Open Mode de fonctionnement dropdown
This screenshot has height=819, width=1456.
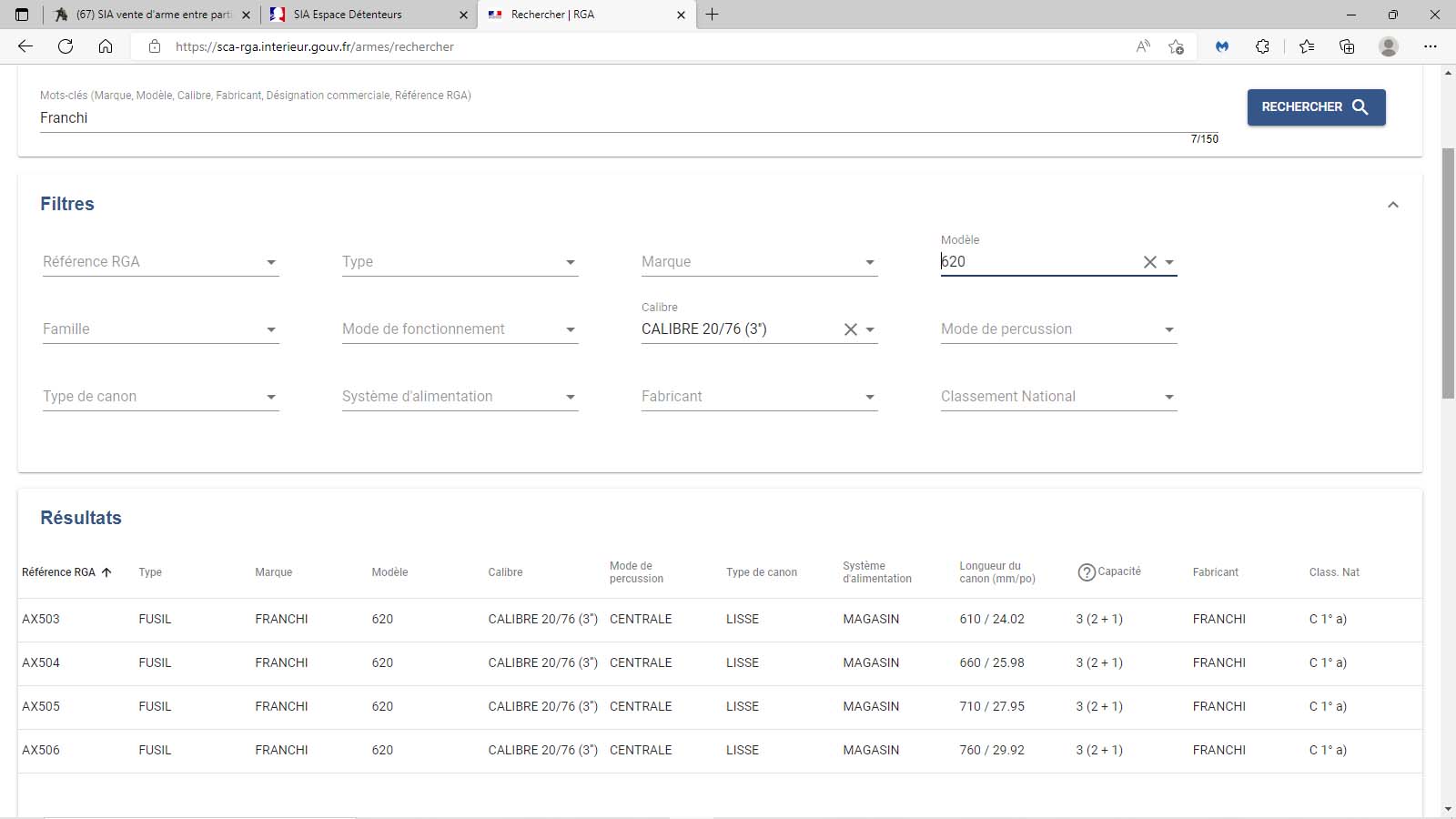(460, 329)
